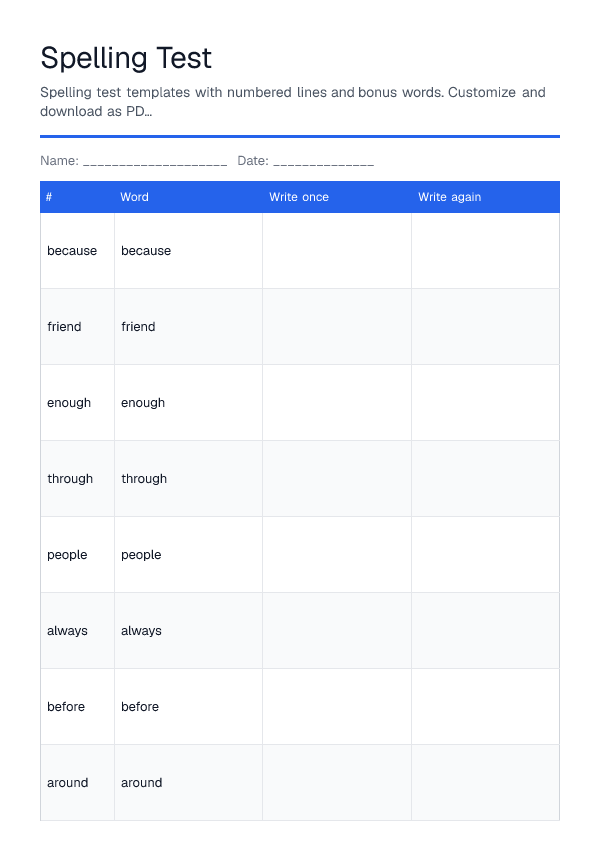Viewport: 600px width, 848px height.
Task: Click the Write again cell for people
Action: point(485,555)
